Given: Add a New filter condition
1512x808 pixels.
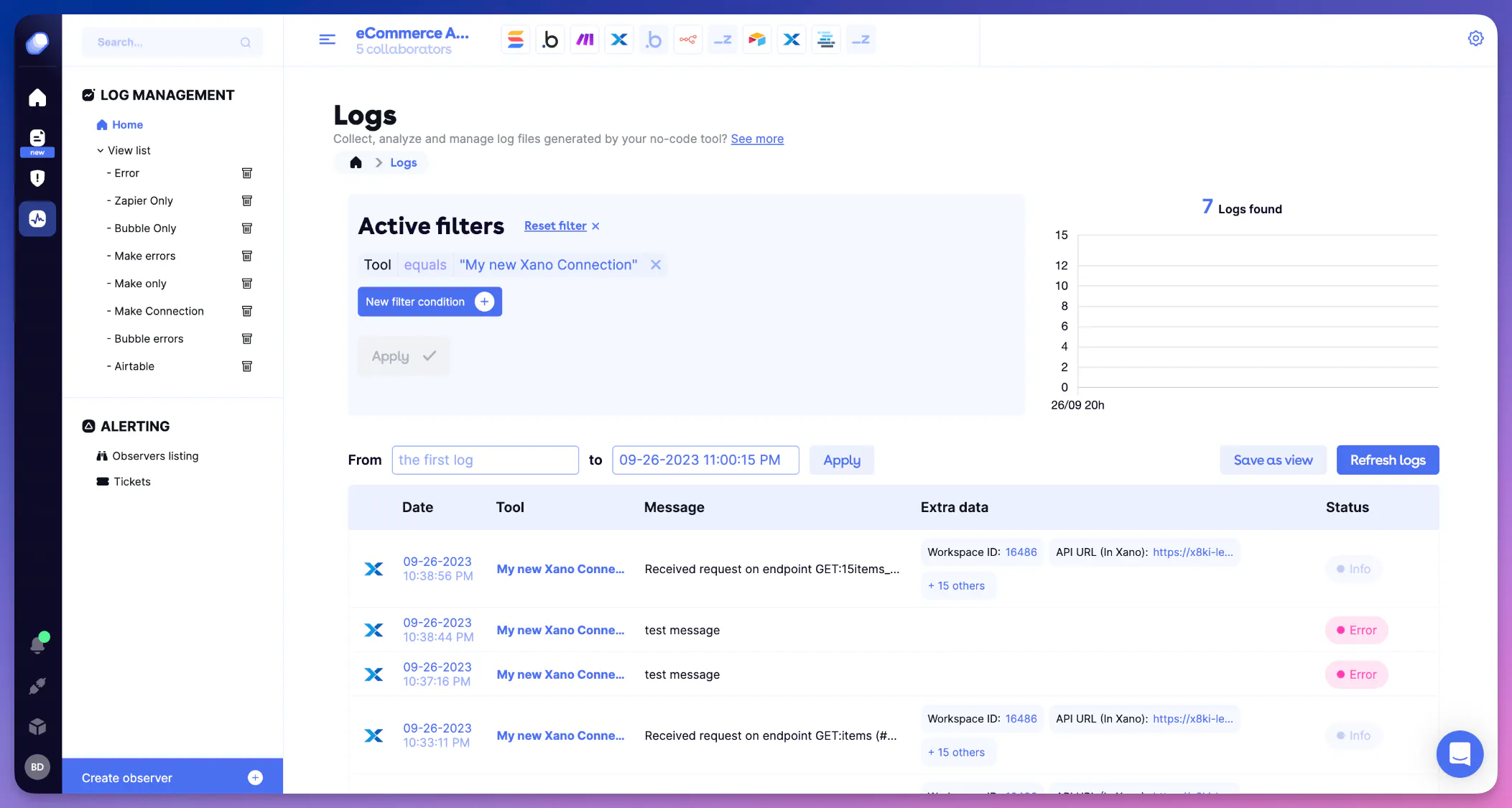Looking at the screenshot, I should point(429,302).
